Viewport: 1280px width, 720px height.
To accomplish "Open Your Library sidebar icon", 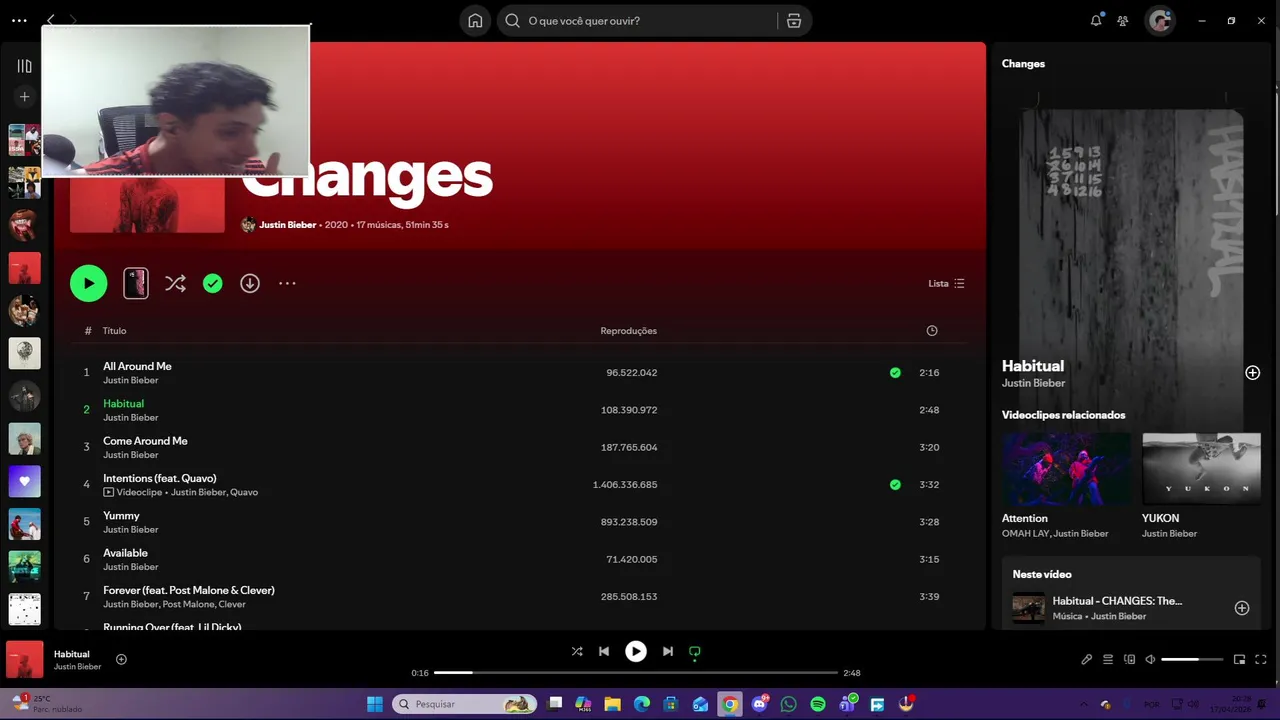I will point(25,66).
